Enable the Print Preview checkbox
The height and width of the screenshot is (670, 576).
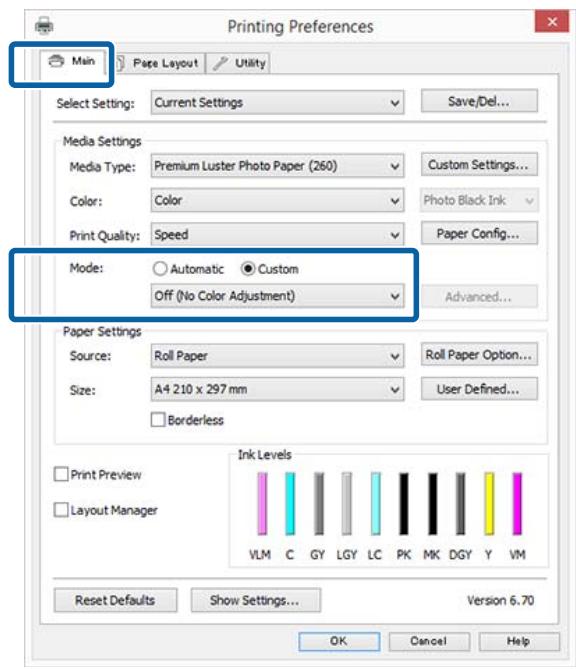(61, 474)
